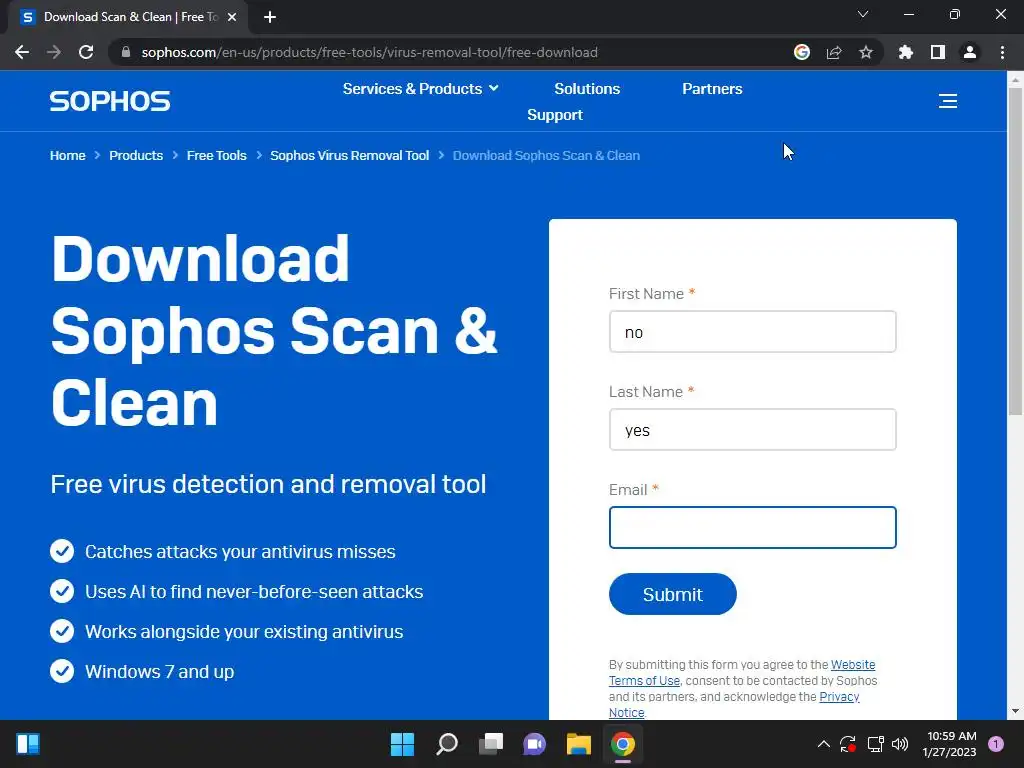Image resolution: width=1024 pixels, height=768 pixels.
Task: Submit the download form
Action: pyautogui.click(x=673, y=594)
